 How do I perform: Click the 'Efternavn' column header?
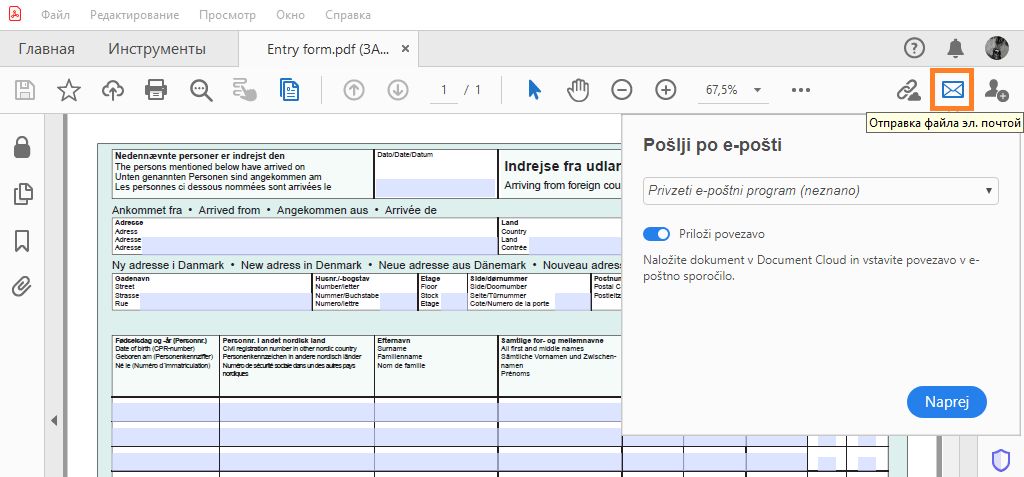[392, 340]
